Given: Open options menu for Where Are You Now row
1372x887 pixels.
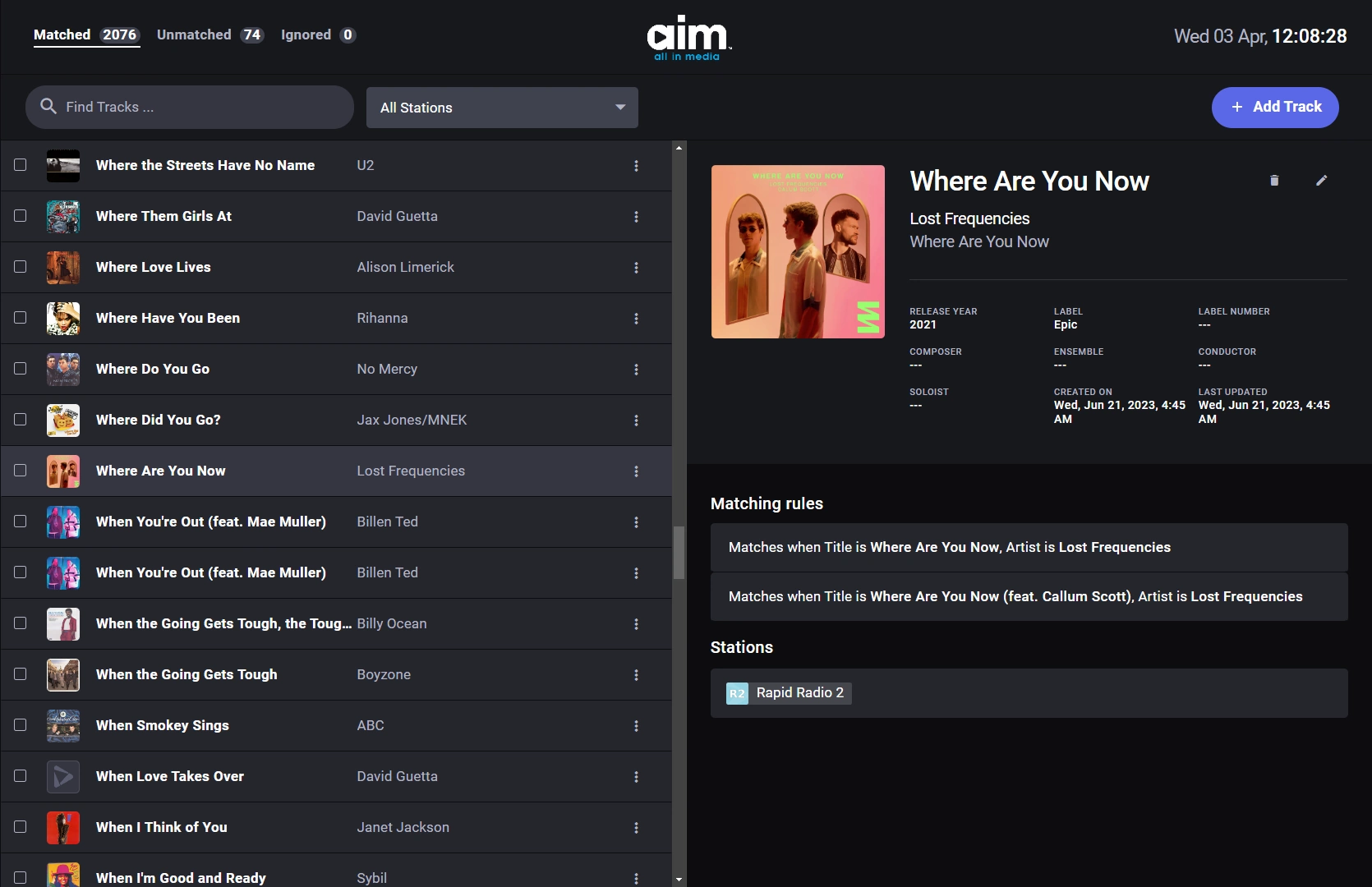Looking at the screenshot, I should pyautogui.click(x=636, y=471).
